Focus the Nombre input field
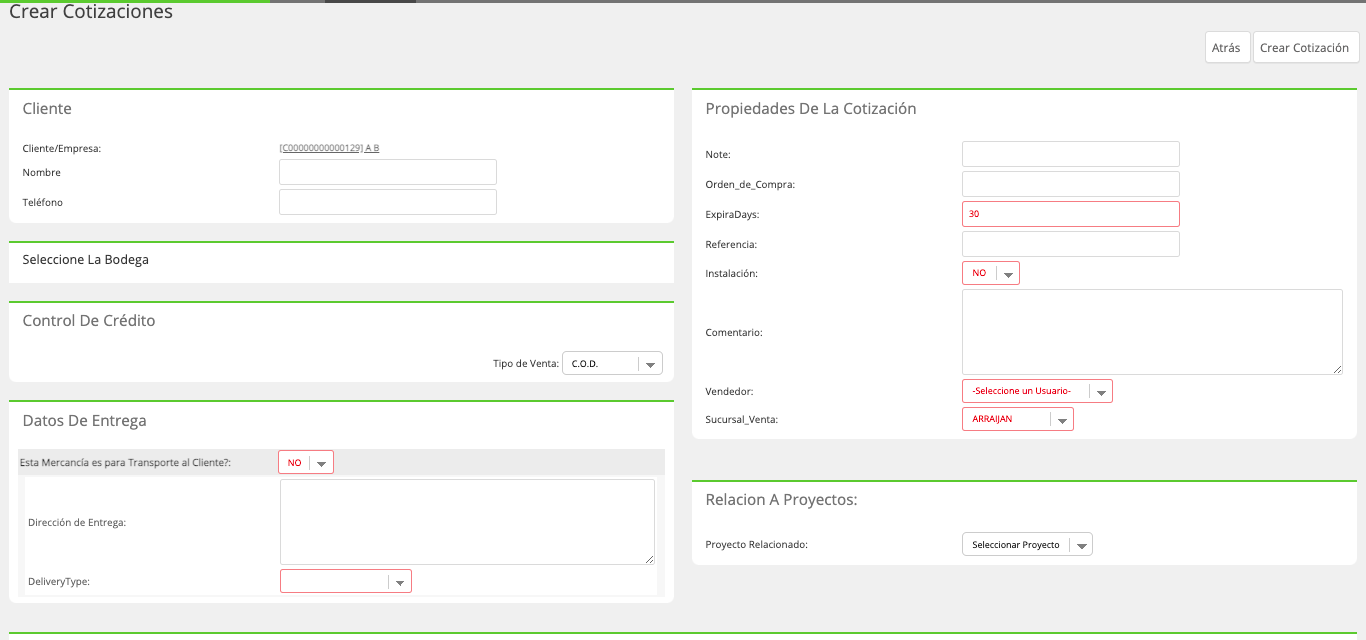Image resolution: width=1366 pixels, height=640 pixels. pyautogui.click(x=388, y=172)
